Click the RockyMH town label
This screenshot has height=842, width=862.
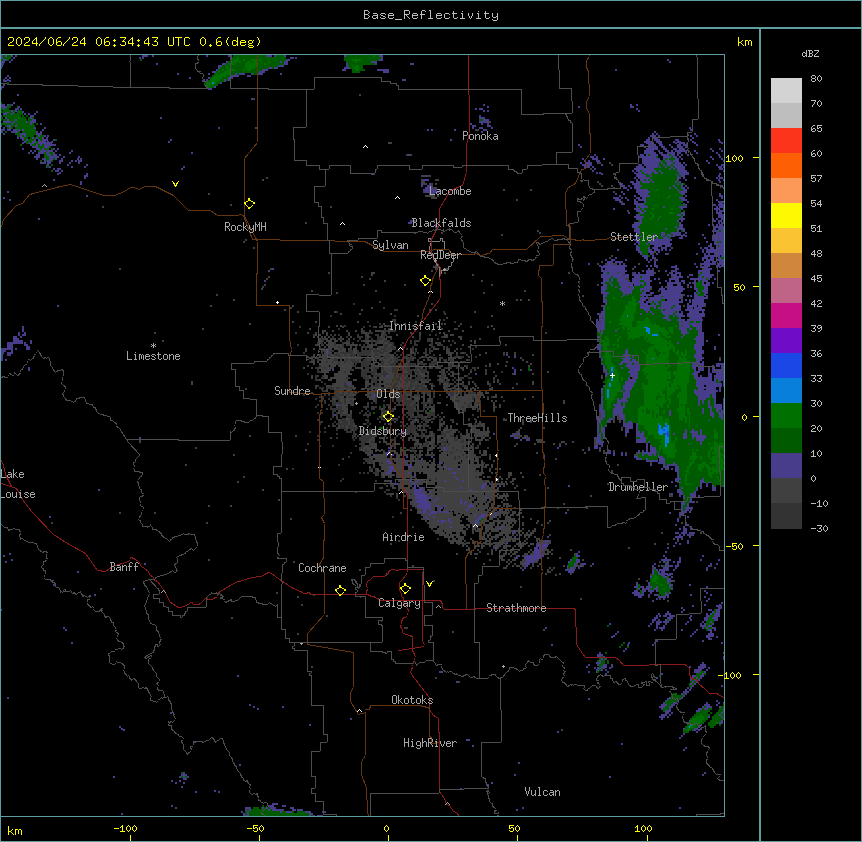coord(245,227)
